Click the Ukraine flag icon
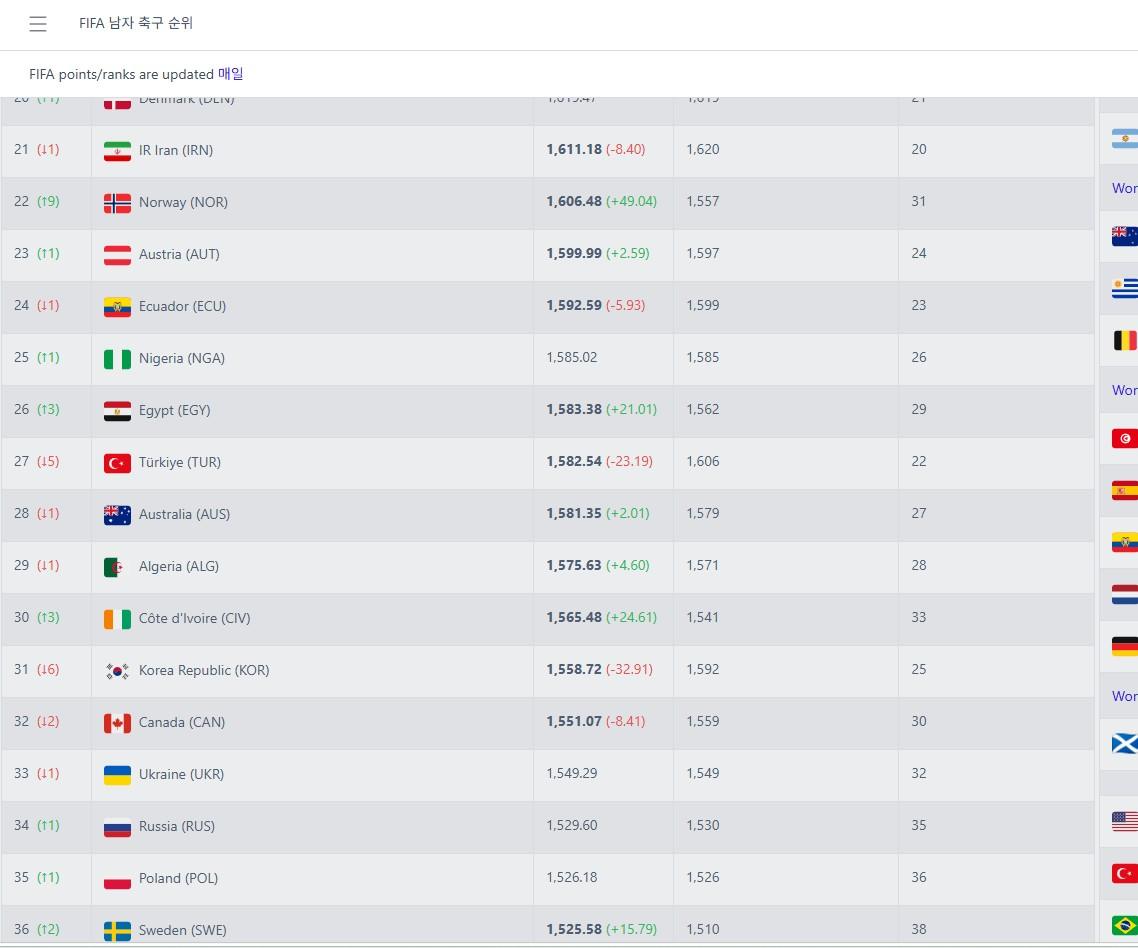 [x=117, y=775]
